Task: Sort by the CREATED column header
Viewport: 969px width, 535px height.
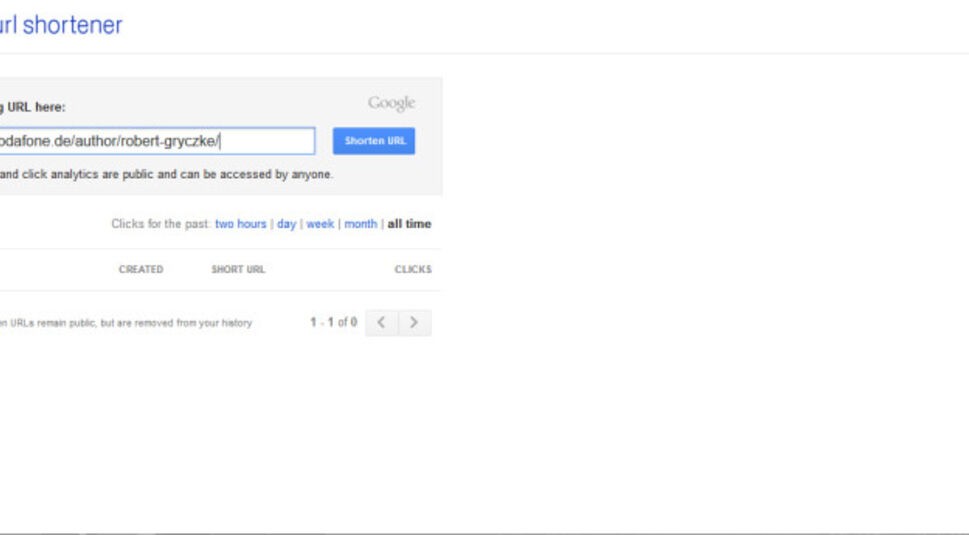Action: click(141, 270)
